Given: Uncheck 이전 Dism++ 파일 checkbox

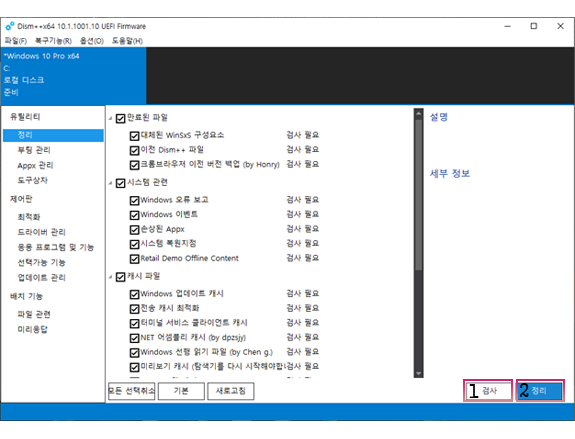Looking at the screenshot, I should click(x=134, y=150).
